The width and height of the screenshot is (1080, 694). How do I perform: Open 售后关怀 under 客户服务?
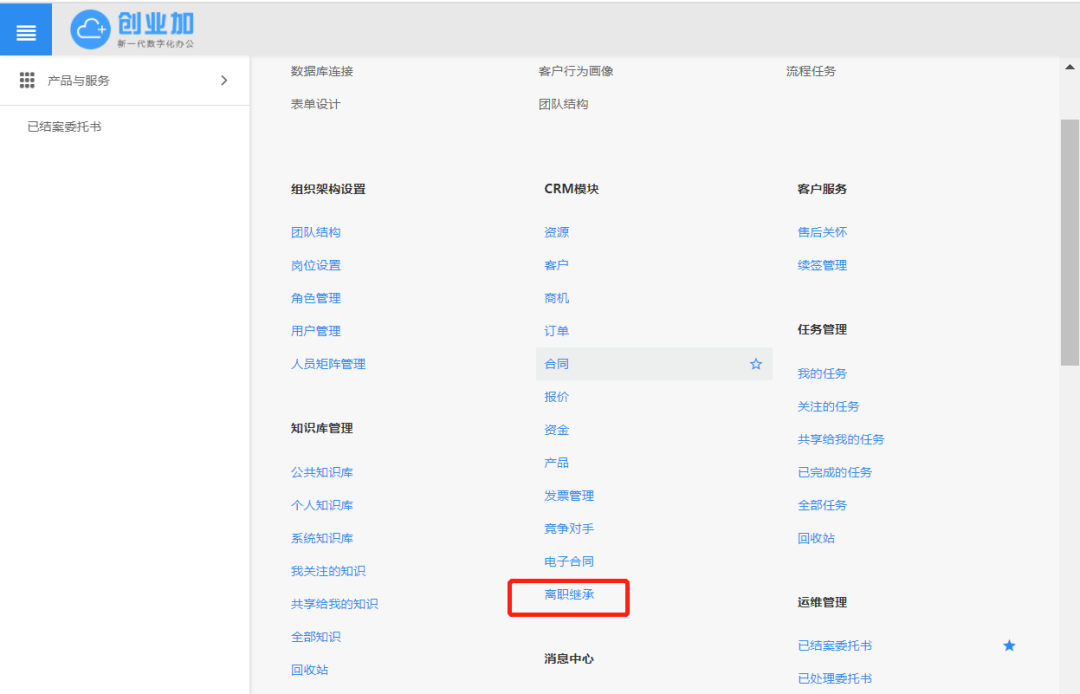(x=822, y=232)
